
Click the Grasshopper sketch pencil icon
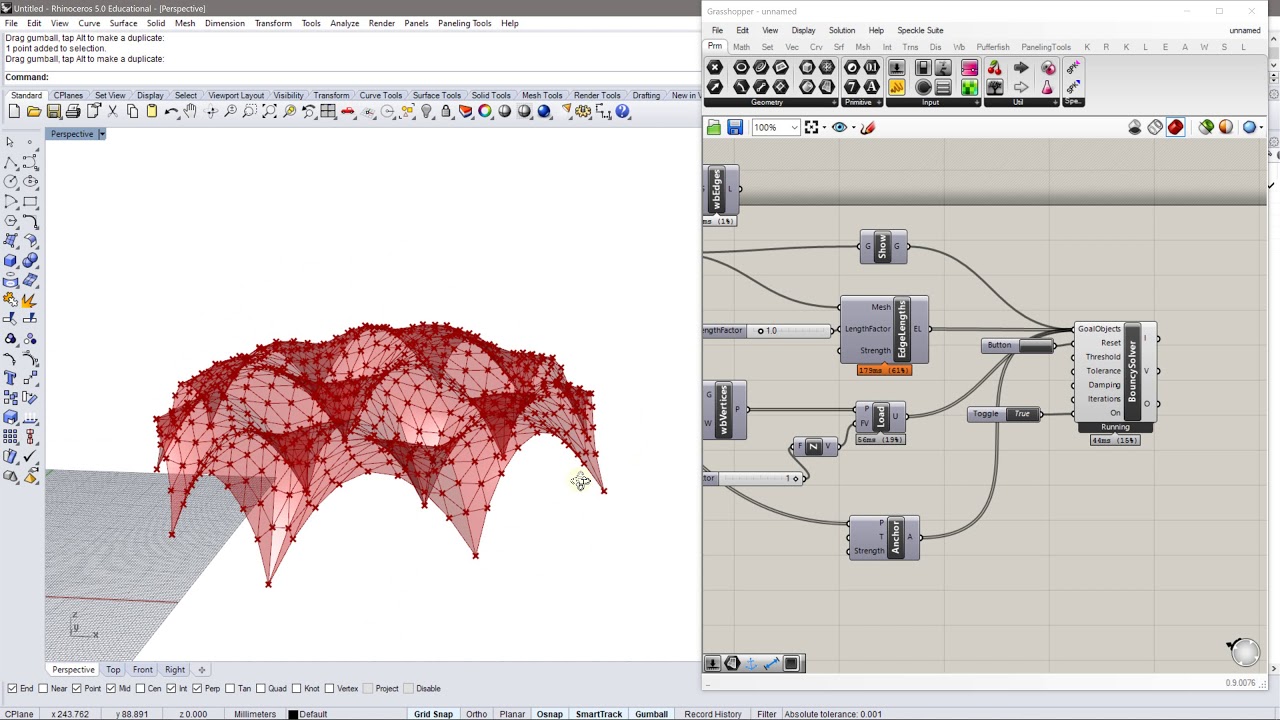pyautogui.click(x=868, y=128)
